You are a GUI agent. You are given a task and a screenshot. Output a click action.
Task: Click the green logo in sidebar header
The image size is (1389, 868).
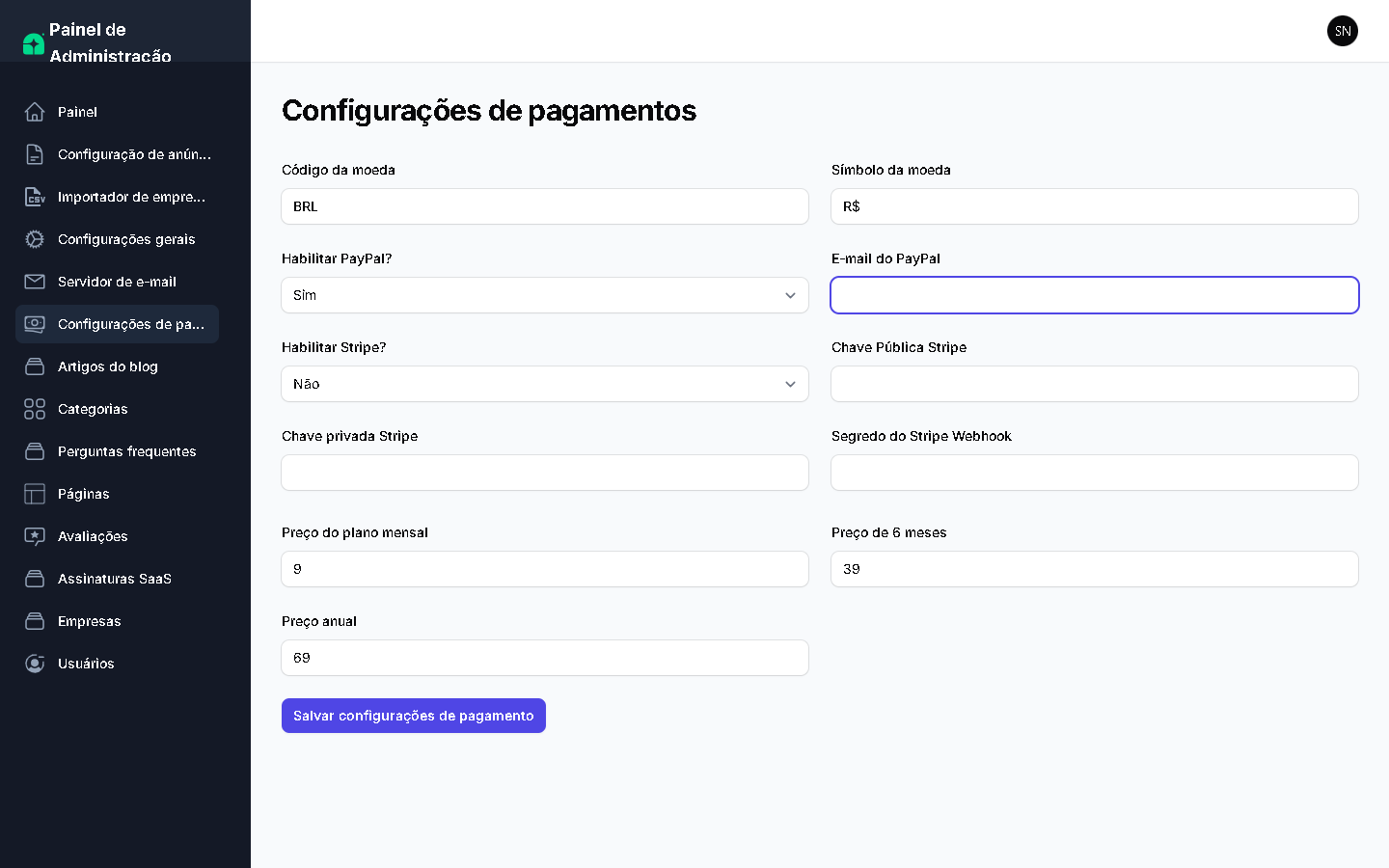[x=34, y=43]
